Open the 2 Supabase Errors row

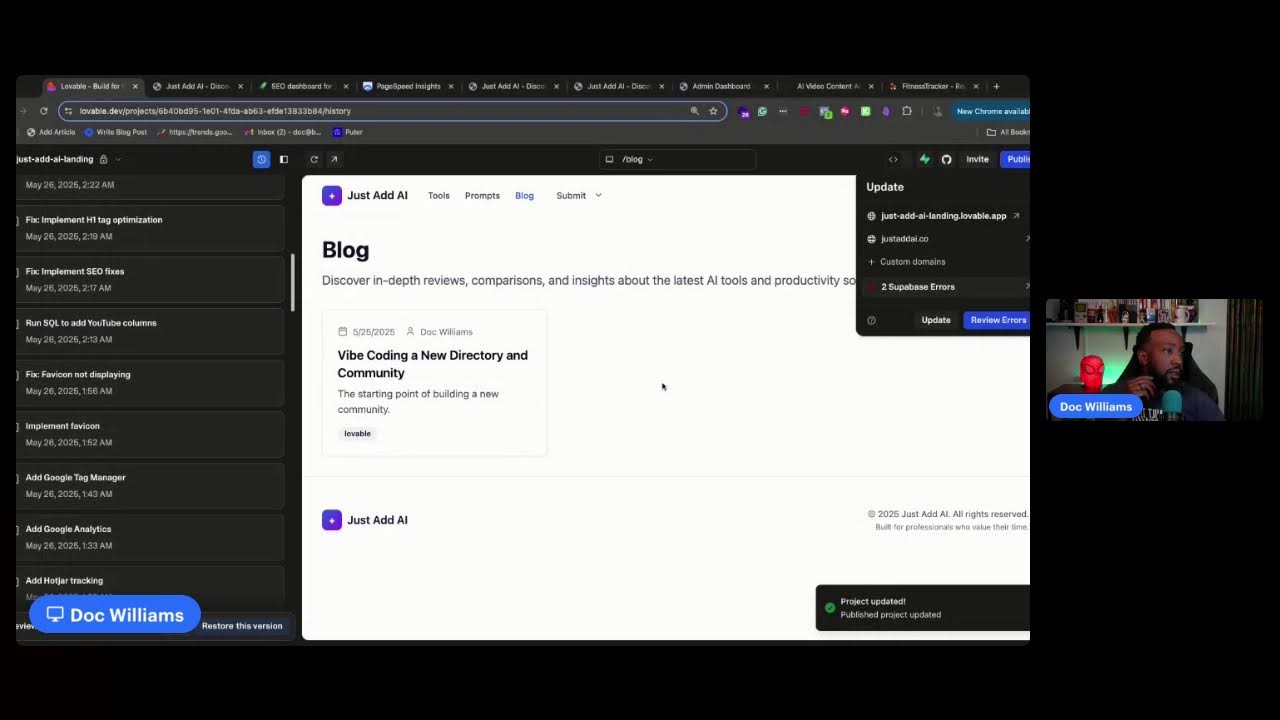click(944, 287)
